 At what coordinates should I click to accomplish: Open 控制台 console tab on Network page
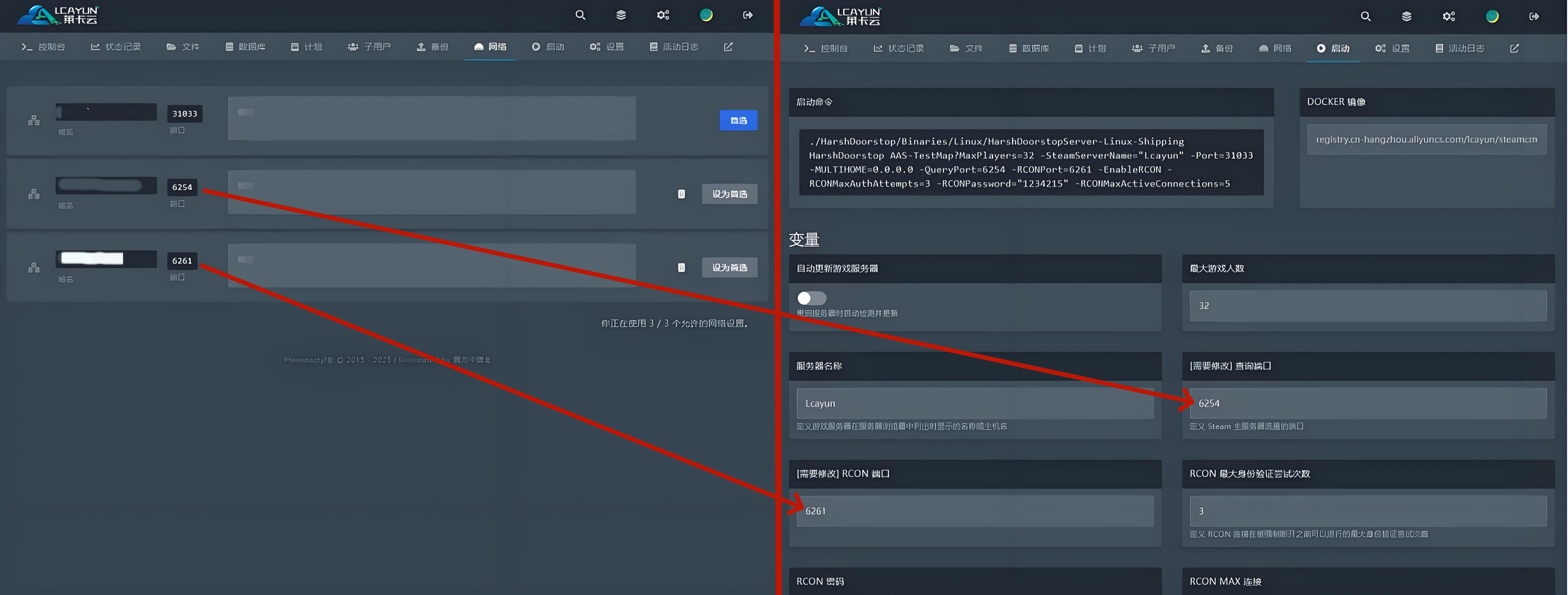pos(43,47)
